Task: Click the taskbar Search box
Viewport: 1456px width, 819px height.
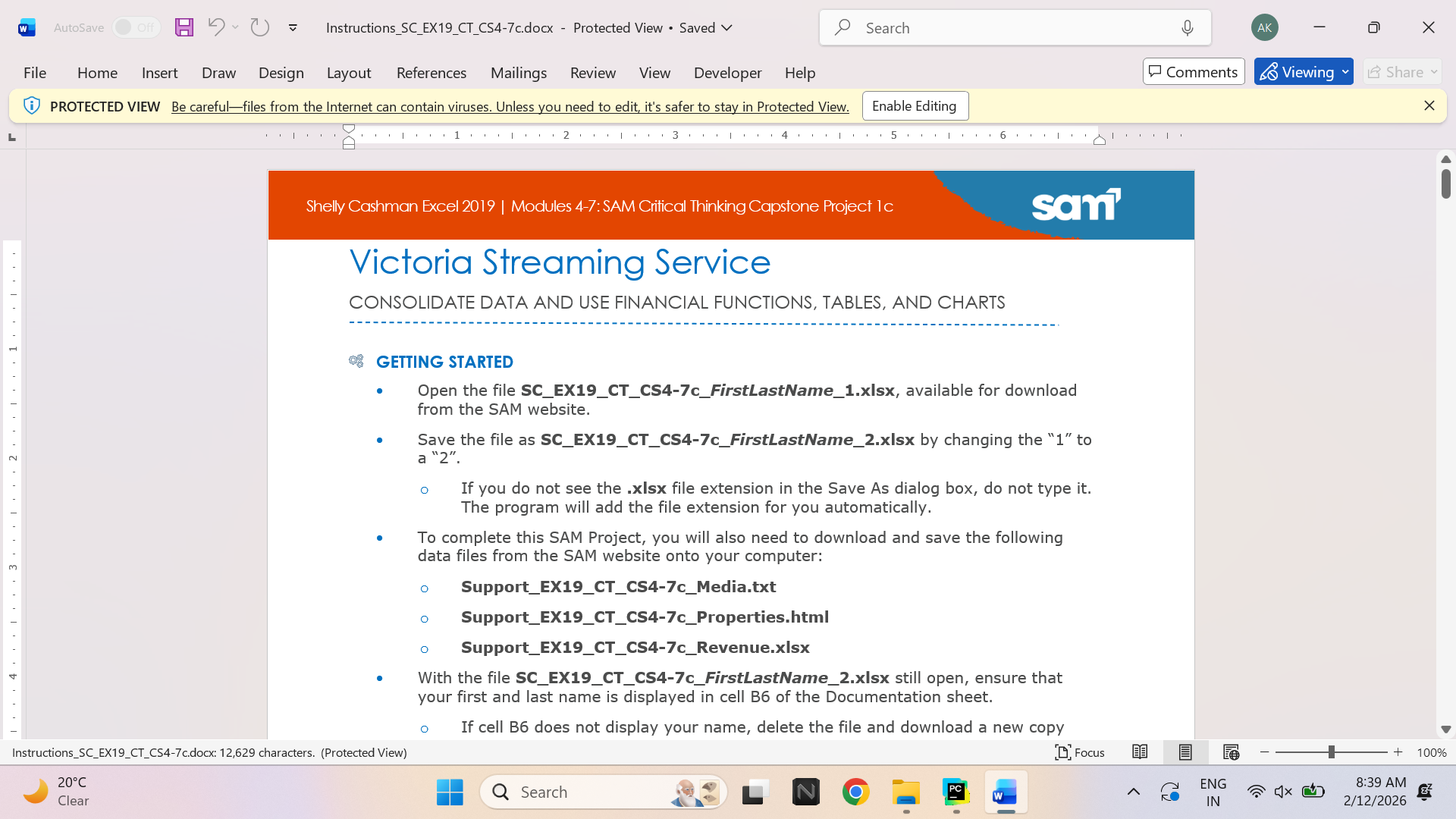Action: point(604,792)
